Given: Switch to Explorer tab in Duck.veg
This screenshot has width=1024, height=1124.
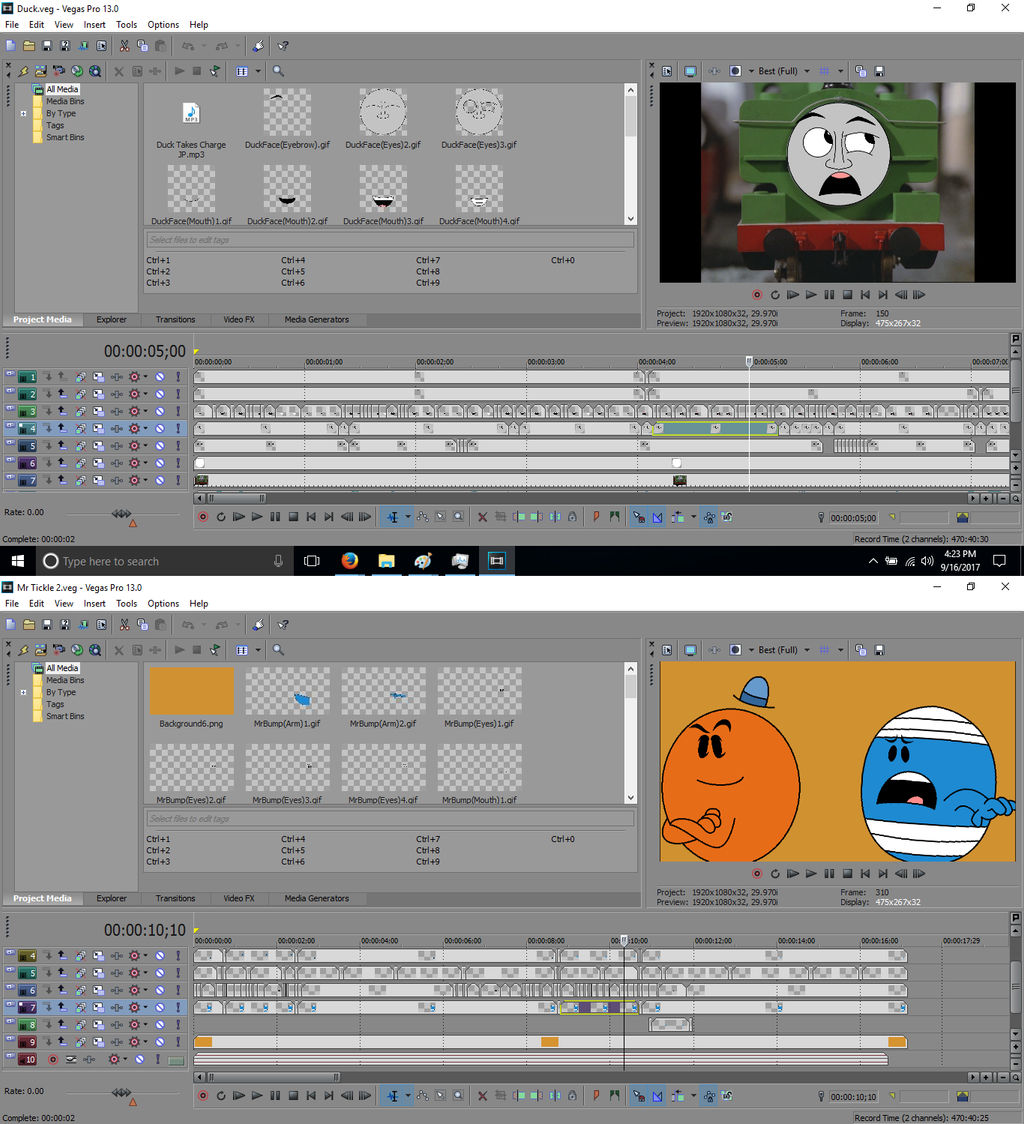Looking at the screenshot, I should 111,320.
